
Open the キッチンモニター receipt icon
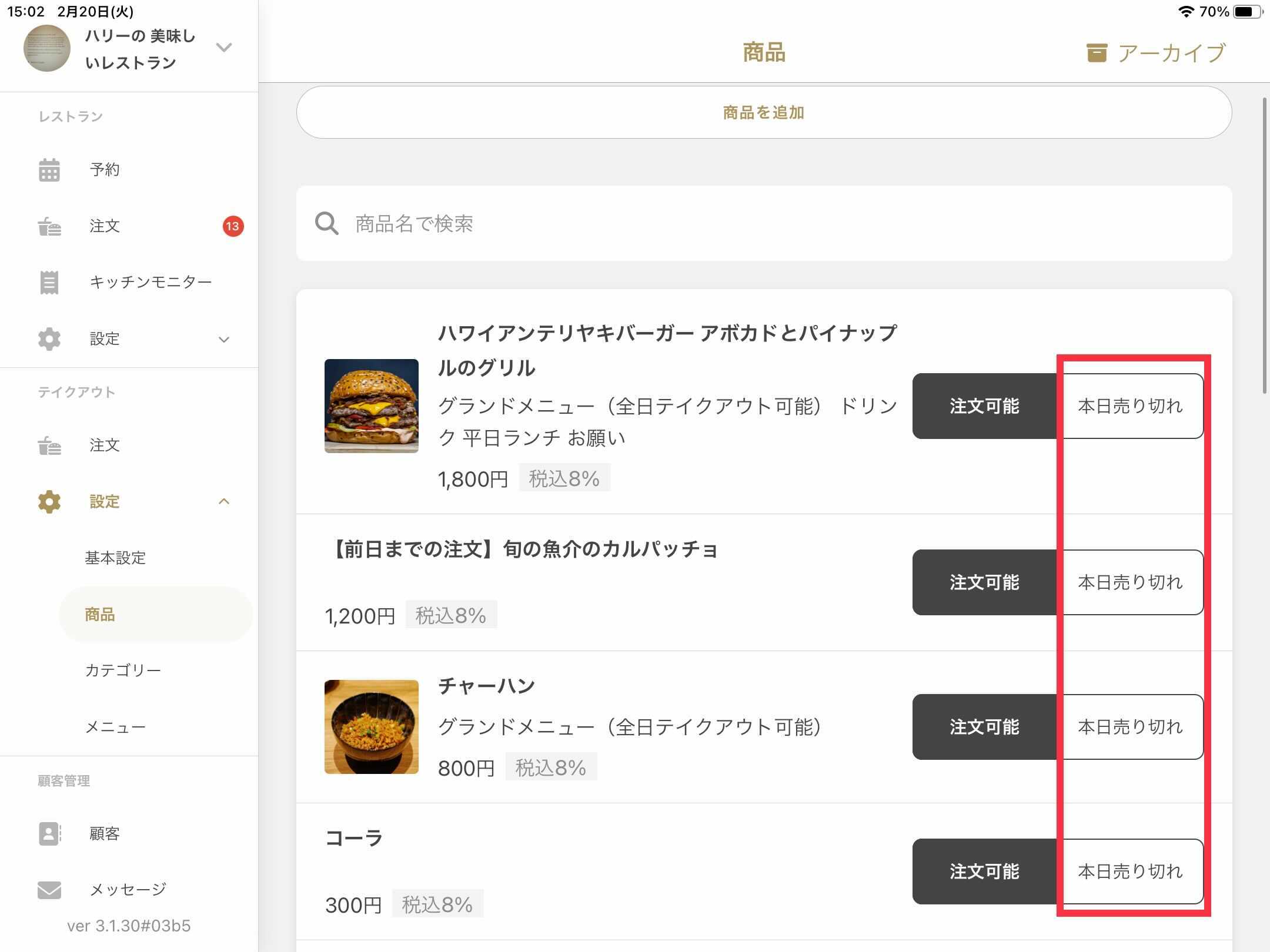(49, 283)
